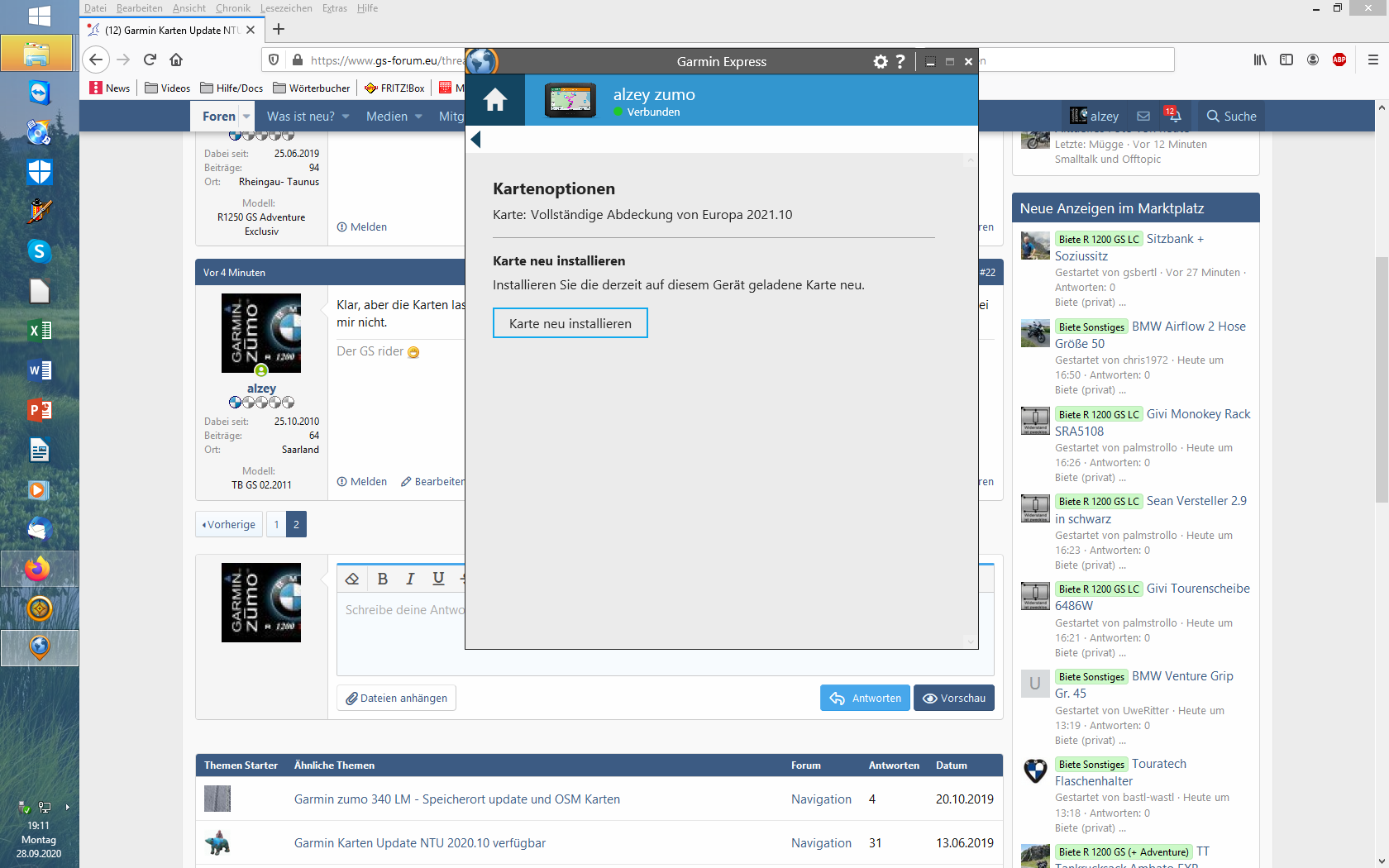This screenshot has width=1389, height=868.
Task: Open Garmin Express settings gear
Action: pyautogui.click(x=881, y=62)
